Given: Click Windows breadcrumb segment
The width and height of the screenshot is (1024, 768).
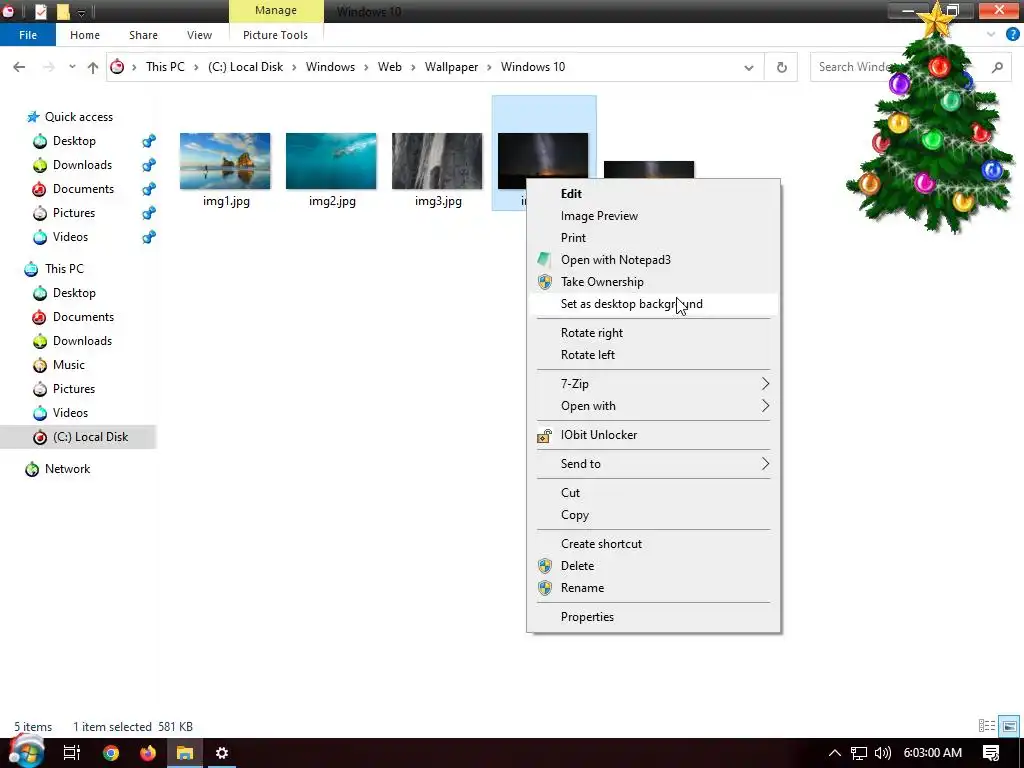Looking at the screenshot, I should [x=330, y=67].
